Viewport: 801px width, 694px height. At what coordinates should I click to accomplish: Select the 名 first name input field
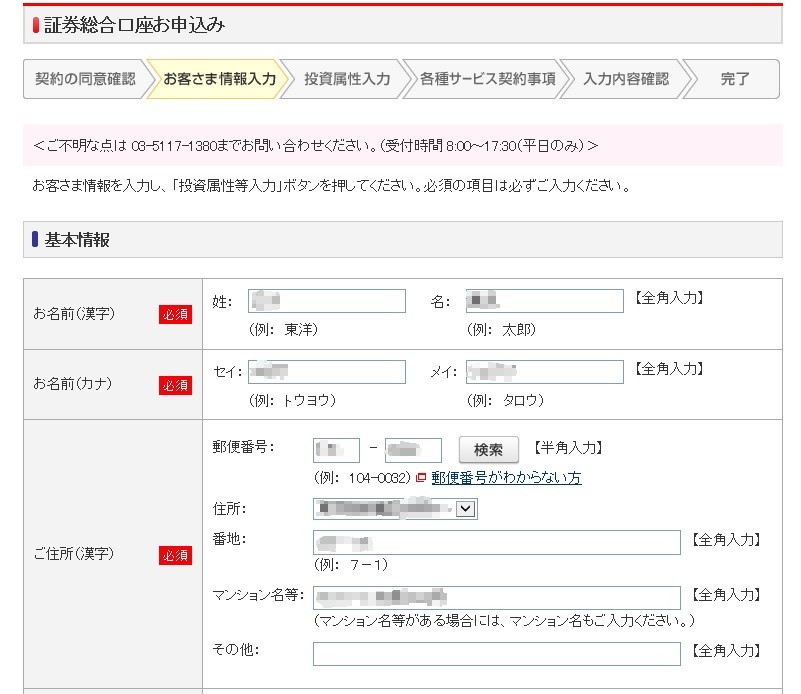coord(545,299)
